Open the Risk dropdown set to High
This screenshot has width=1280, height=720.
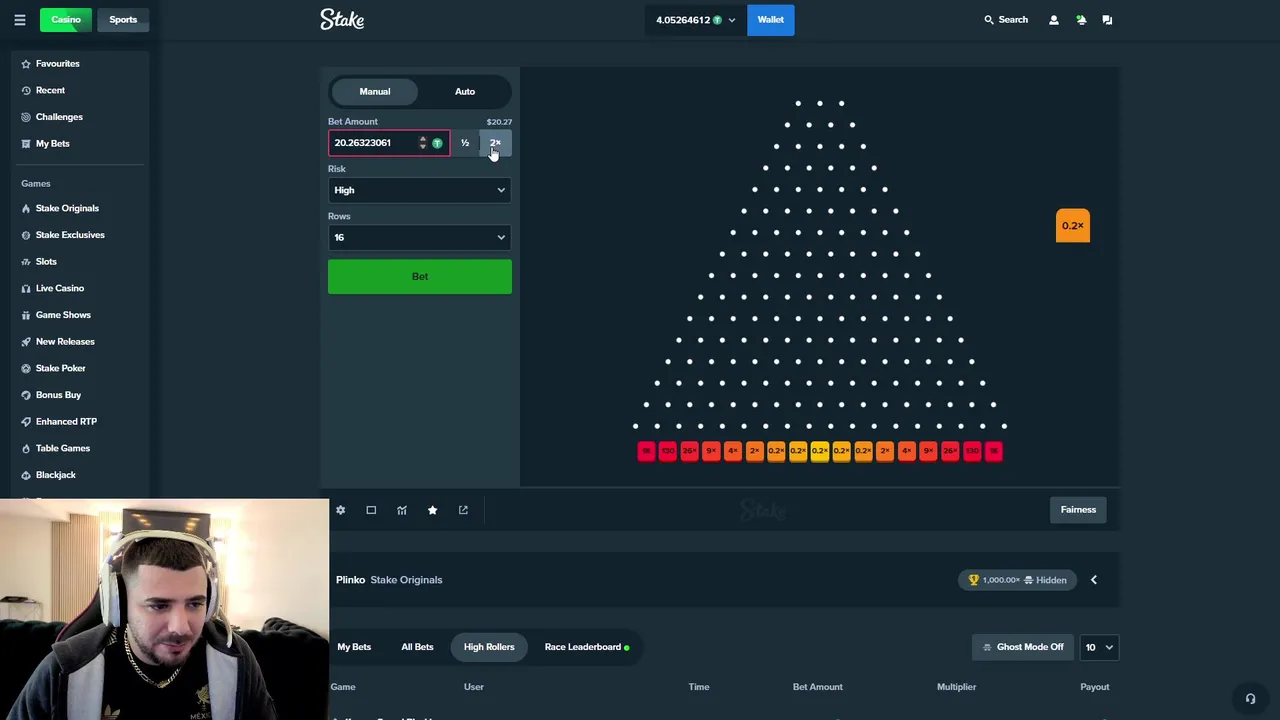point(420,190)
